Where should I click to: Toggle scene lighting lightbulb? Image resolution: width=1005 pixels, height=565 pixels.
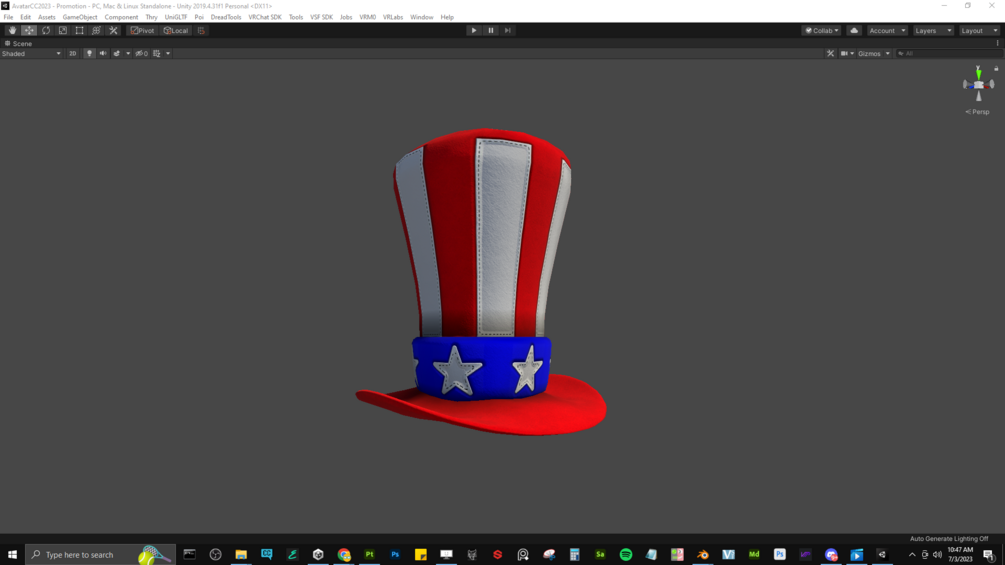tap(89, 54)
